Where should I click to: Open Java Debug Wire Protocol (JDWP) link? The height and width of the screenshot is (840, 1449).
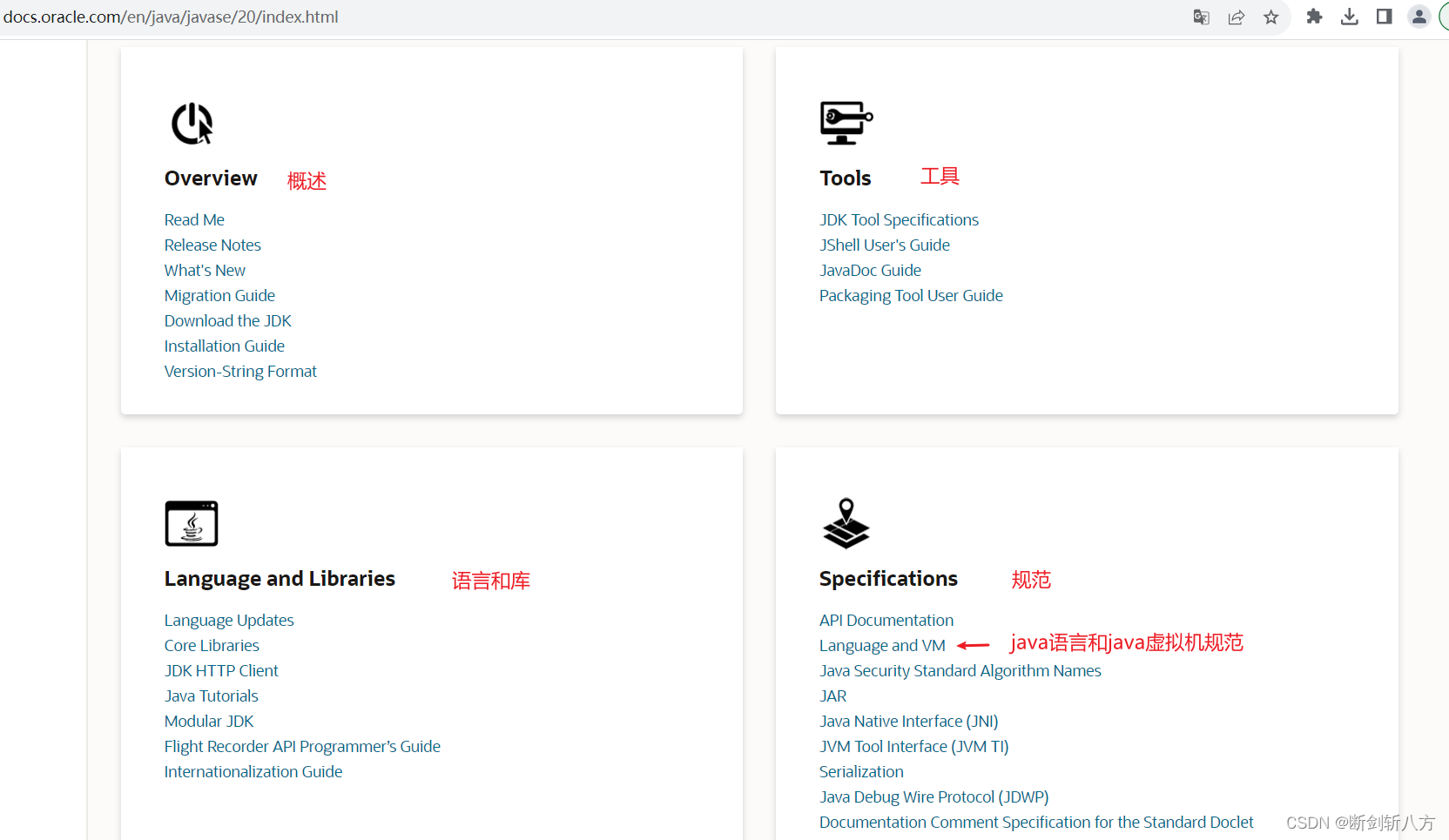tap(934, 797)
